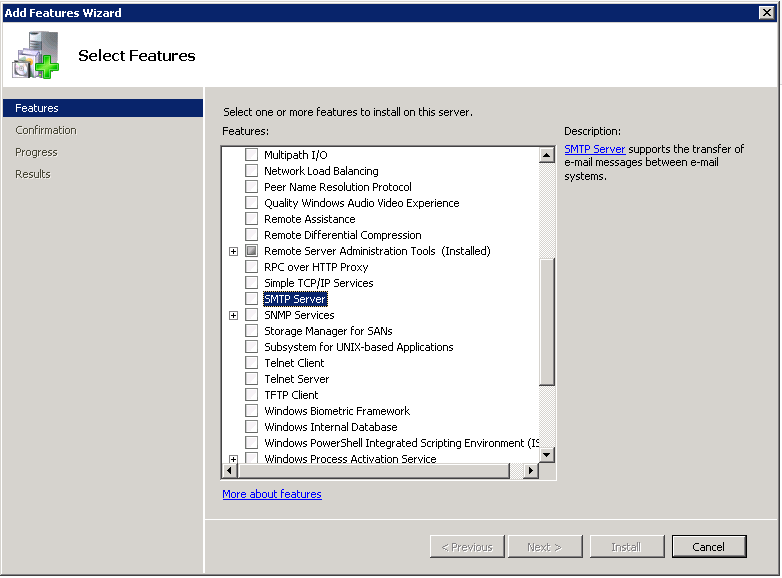This screenshot has width=782, height=578.
Task: Tick the Network Load Balancing checkbox
Action: (x=252, y=171)
